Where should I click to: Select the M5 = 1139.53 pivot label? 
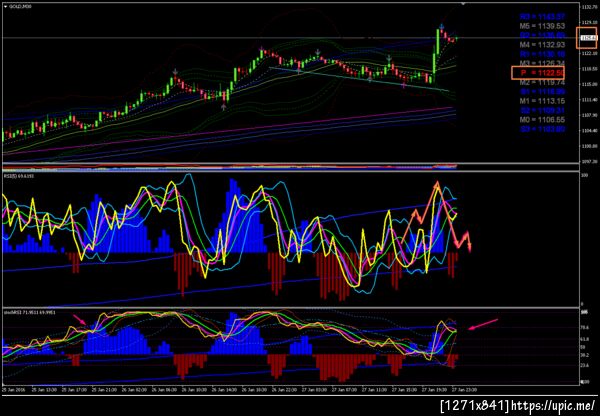[542, 26]
